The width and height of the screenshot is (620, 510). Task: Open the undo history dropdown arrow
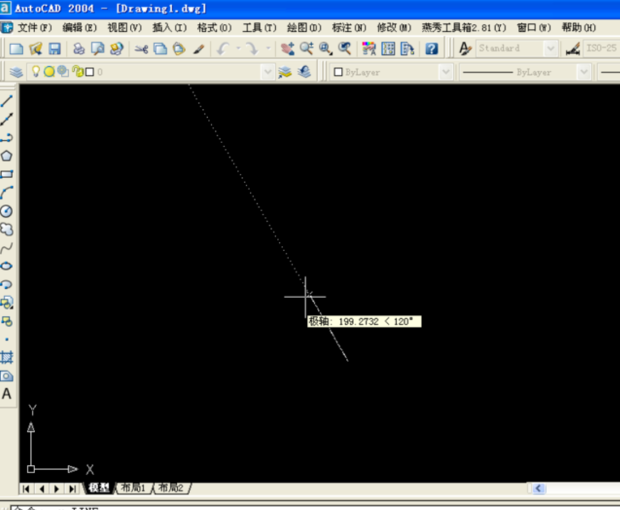point(238,49)
